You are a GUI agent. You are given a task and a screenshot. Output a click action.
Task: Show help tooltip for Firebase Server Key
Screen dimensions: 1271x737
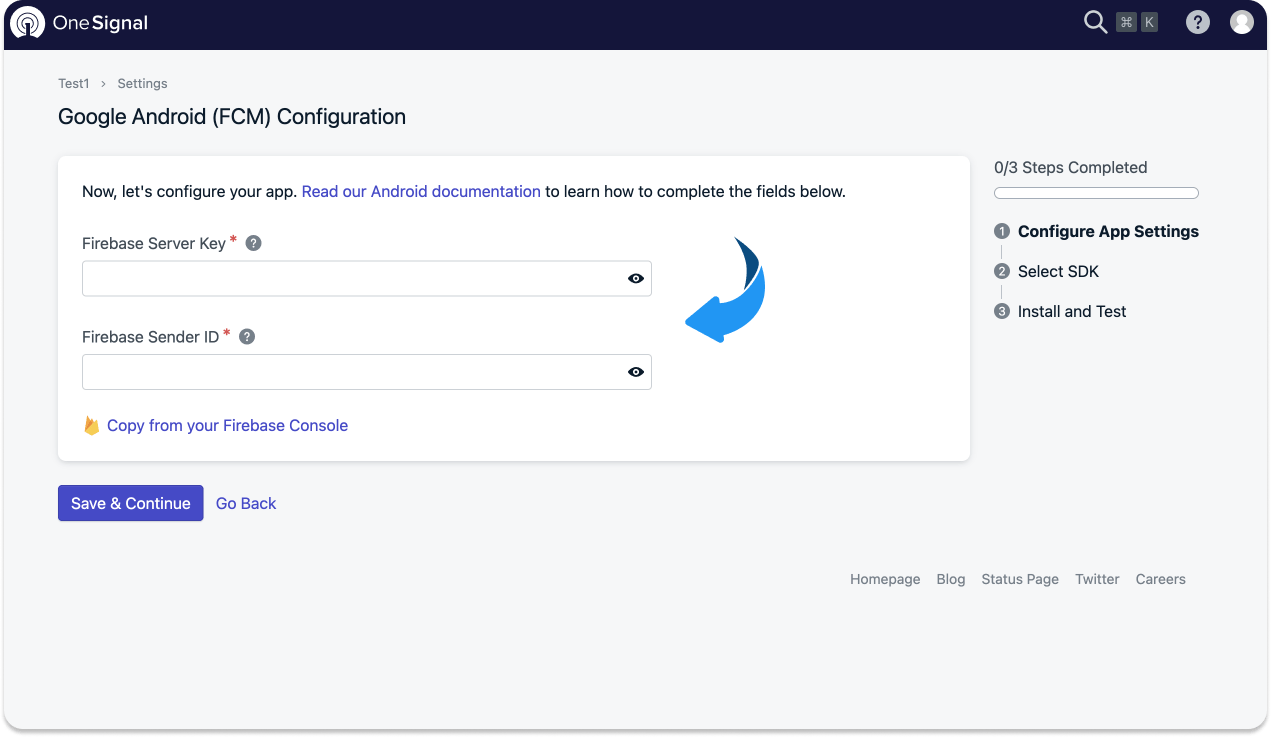(x=254, y=243)
